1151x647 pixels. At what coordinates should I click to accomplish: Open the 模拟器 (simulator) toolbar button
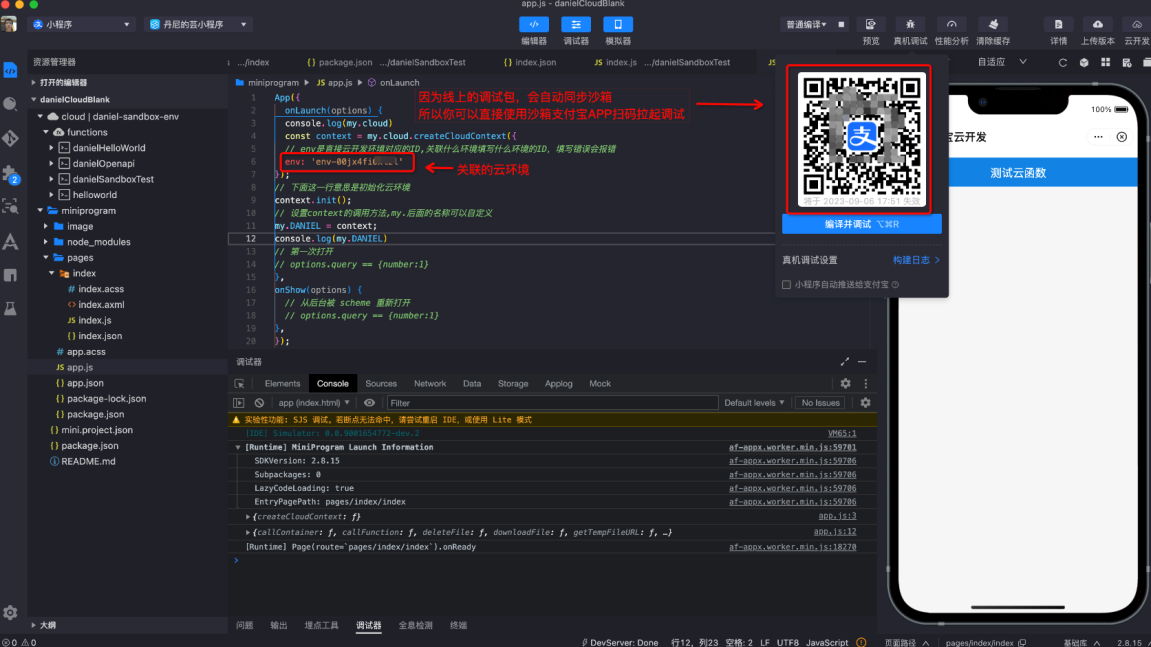[x=617, y=24]
